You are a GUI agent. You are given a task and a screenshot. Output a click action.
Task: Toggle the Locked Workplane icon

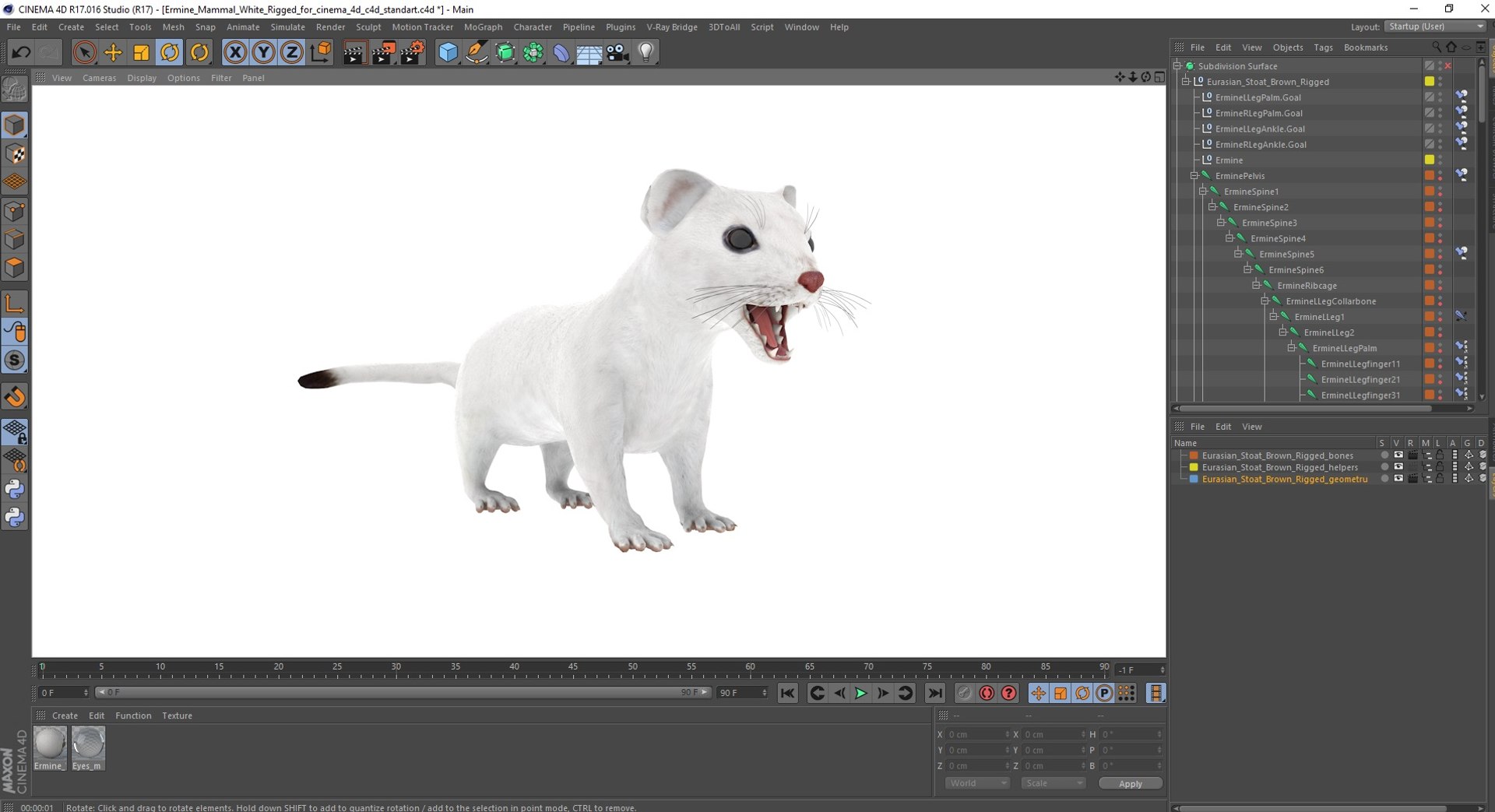tap(15, 433)
